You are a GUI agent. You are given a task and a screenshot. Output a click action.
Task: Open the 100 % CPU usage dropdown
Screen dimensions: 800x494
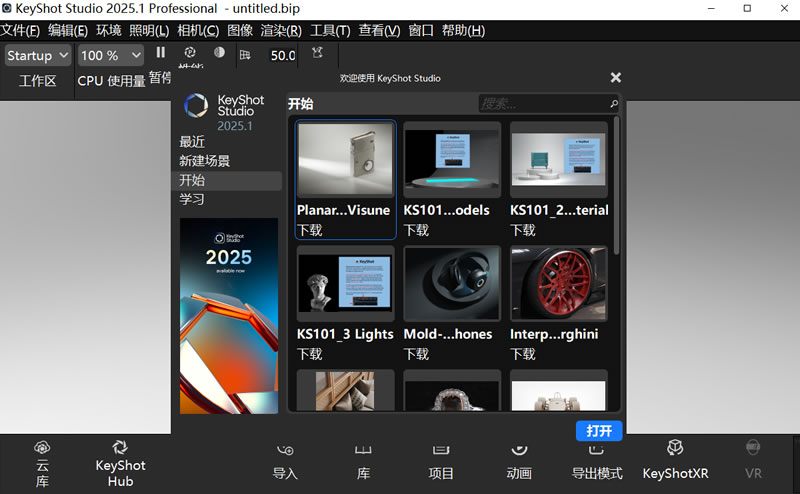point(110,56)
